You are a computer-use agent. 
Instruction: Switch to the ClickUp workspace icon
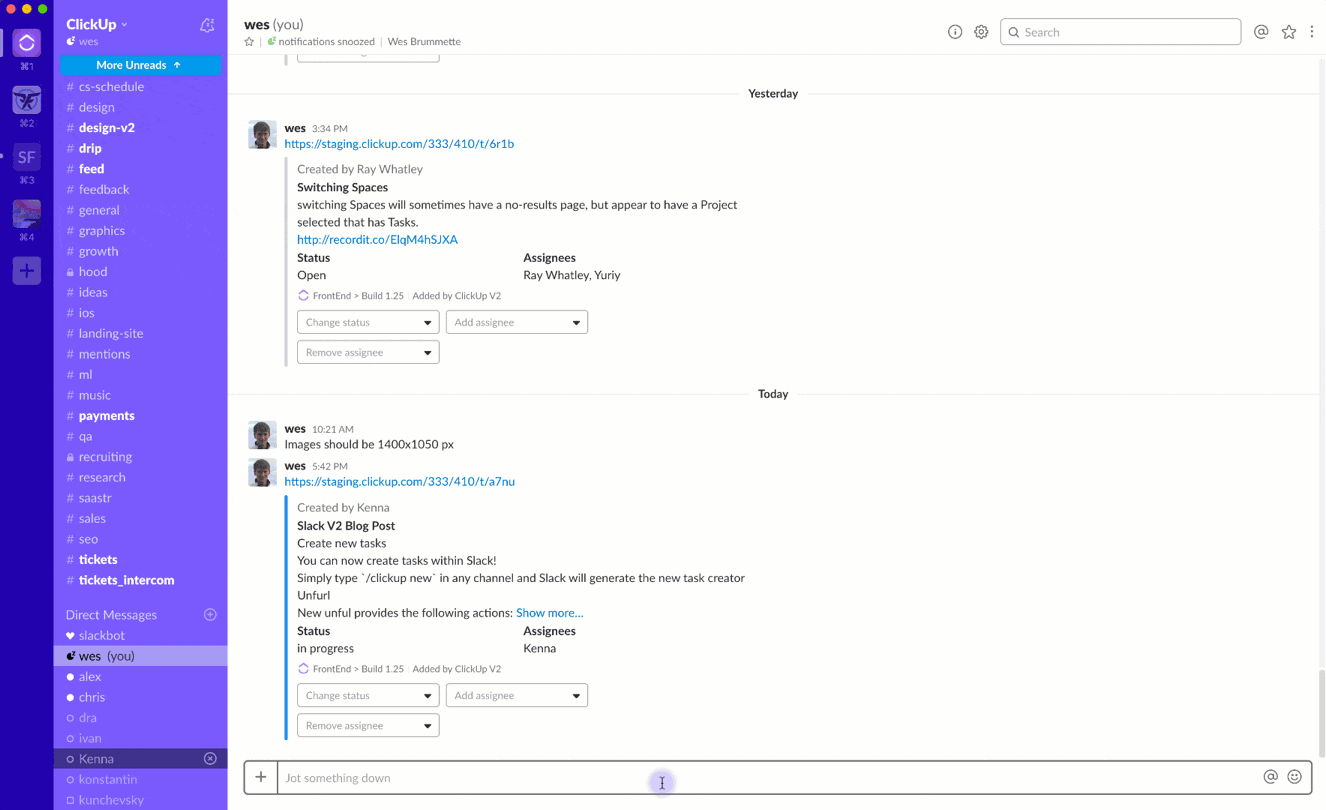click(x=27, y=42)
